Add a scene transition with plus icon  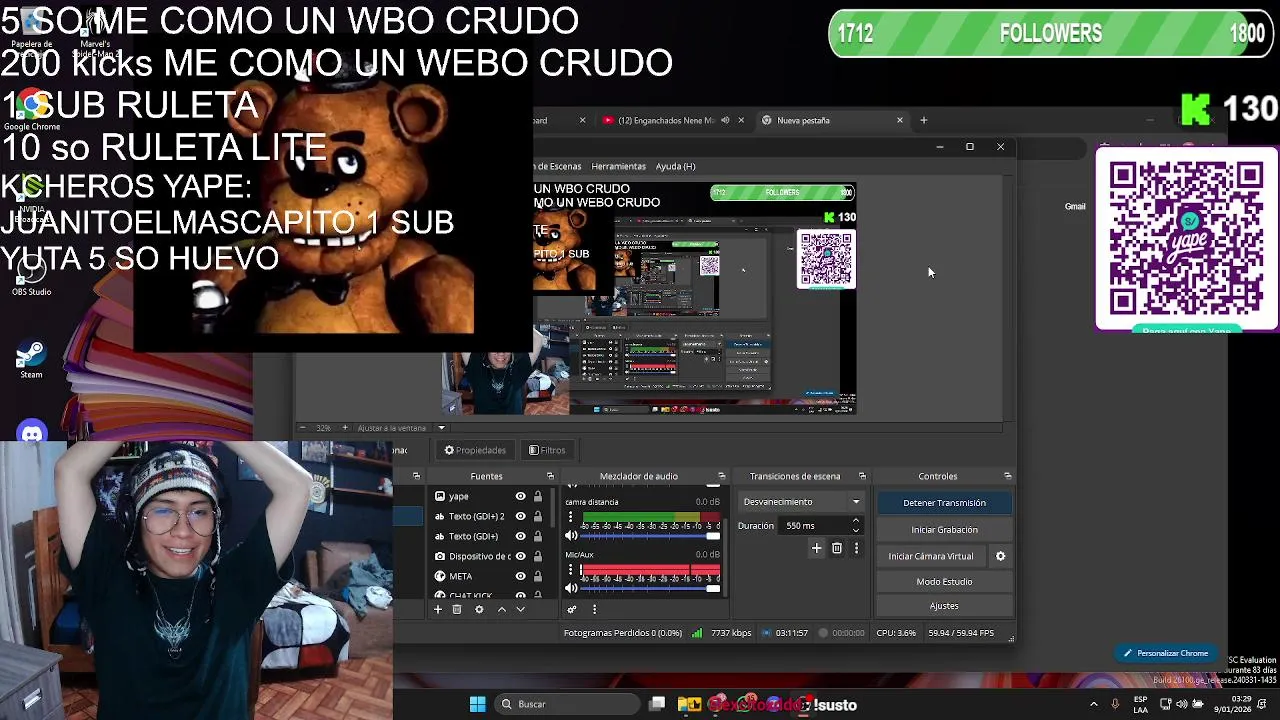[816, 548]
